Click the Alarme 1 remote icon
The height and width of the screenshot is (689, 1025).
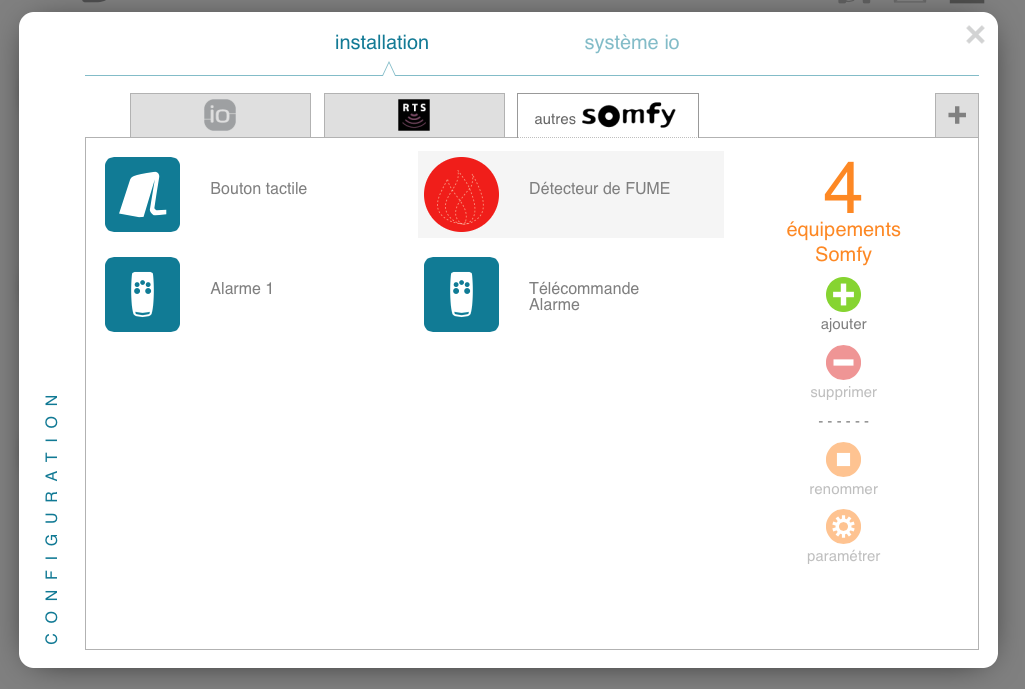pos(142,294)
